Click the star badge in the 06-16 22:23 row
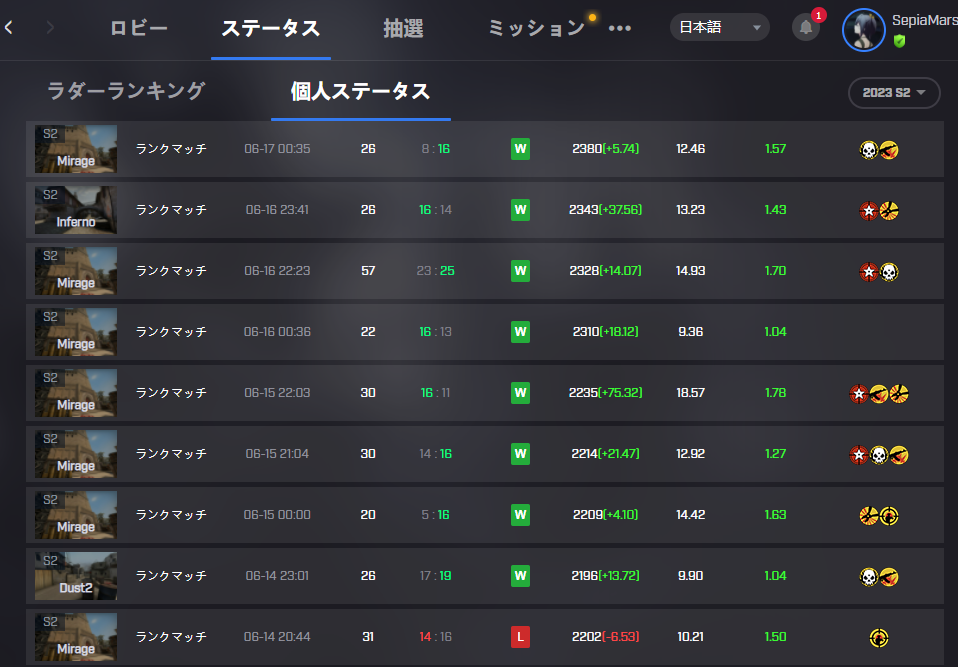This screenshot has width=958, height=667. pyautogui.click(x=869, y=272)
